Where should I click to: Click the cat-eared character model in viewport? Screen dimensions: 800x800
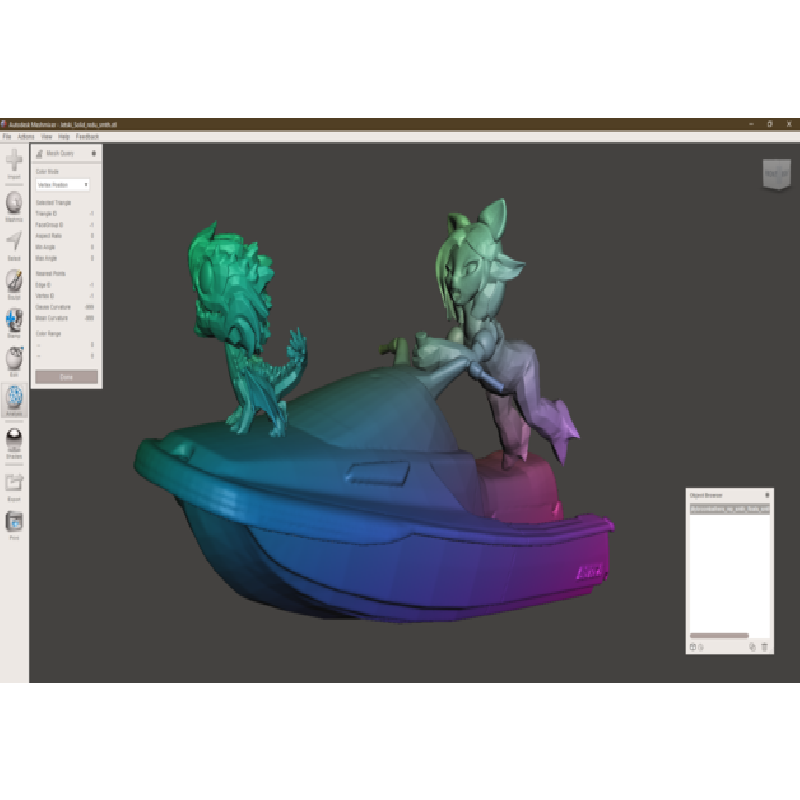pyautogui.click(x=490, y=327)
